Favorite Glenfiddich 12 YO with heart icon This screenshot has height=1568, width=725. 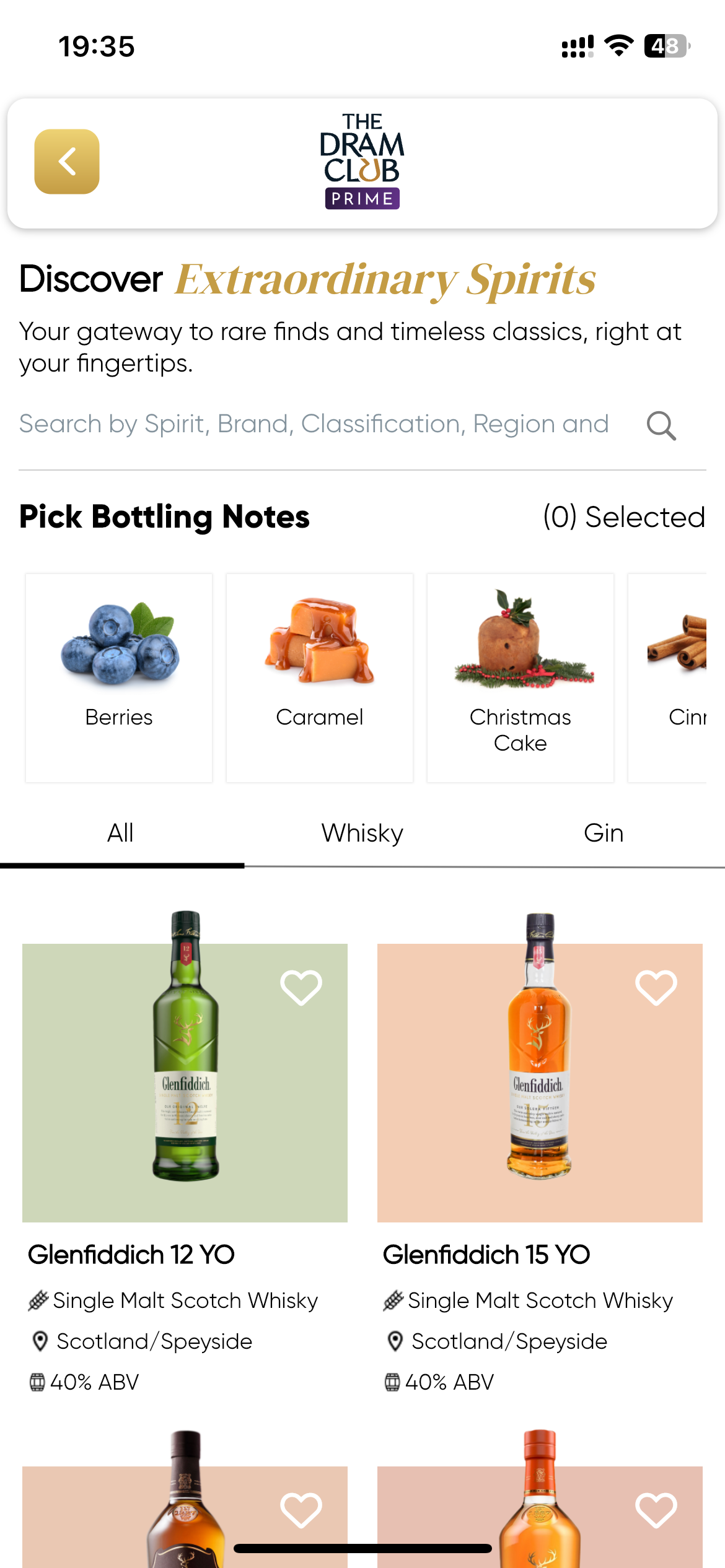(301, 987)
